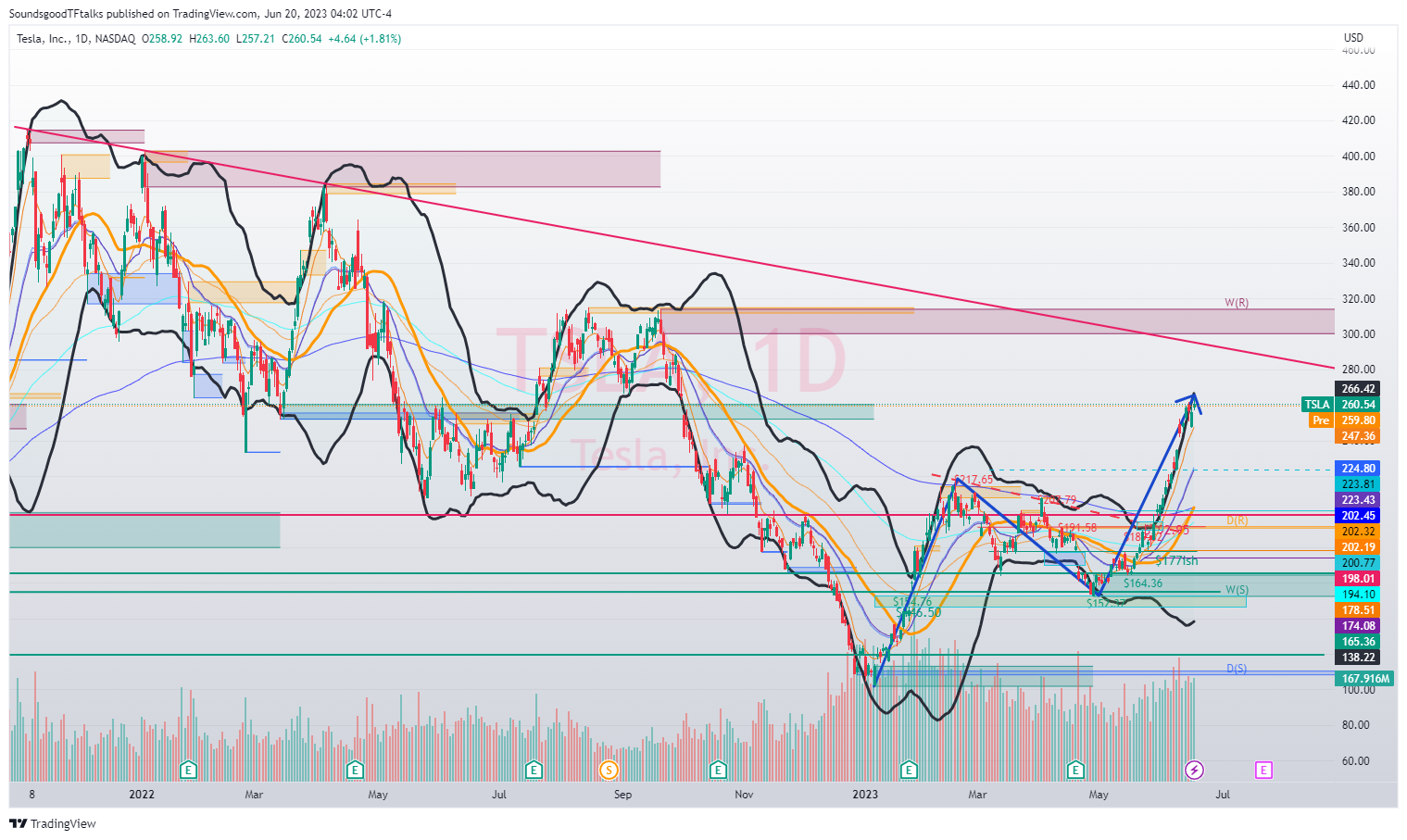Image resolution: width=1407 pixels, height=840 pixels.
Task: Click the earnings E marker between 2022 and Mar
Action: click(189, 770)
